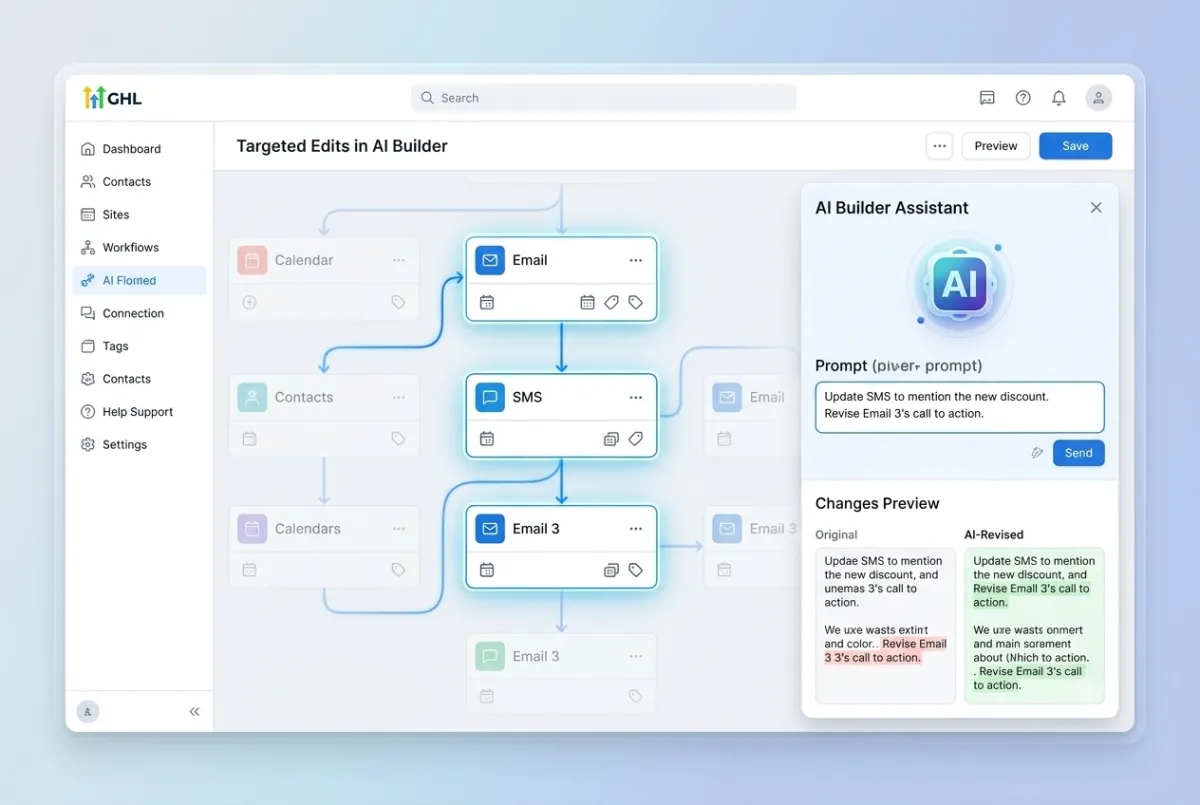Click the Email node's blue envelope icon
Screen dimensions: 1200x805
489,260
